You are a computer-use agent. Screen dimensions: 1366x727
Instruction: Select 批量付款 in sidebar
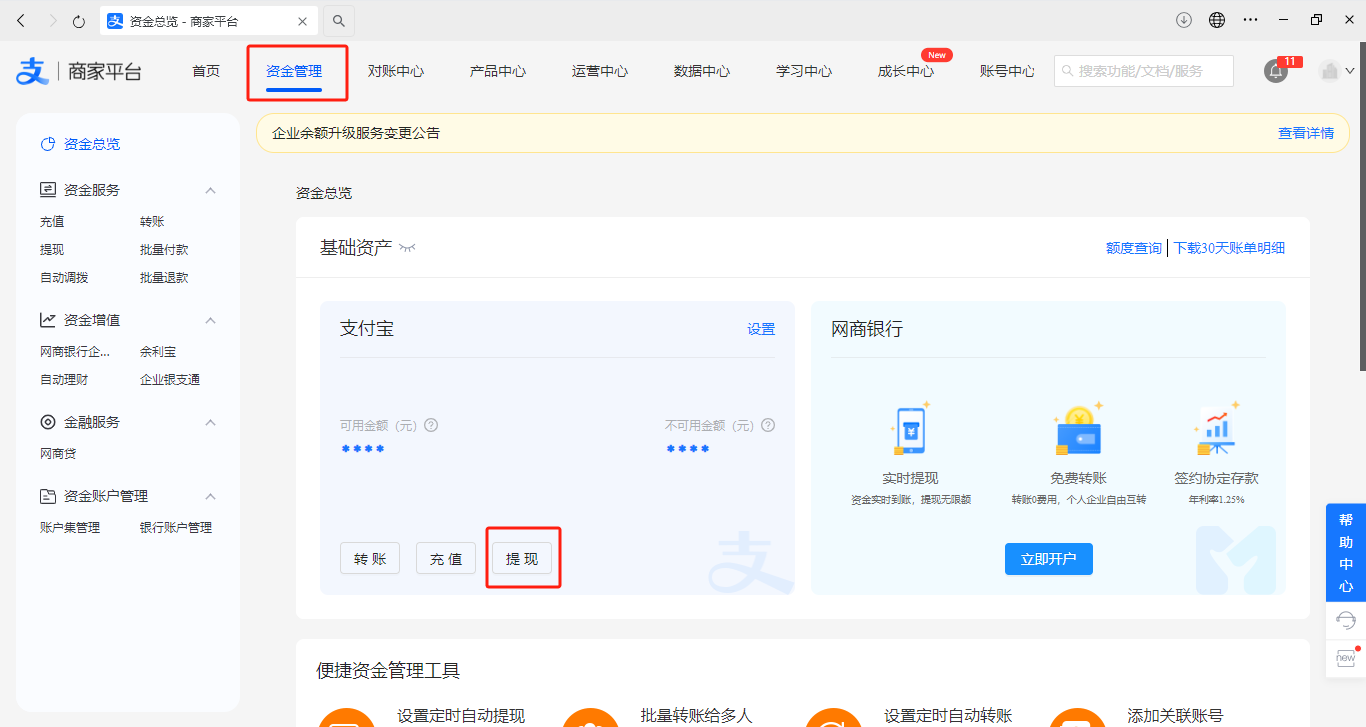pyautogui.click(x=164, y=250)
